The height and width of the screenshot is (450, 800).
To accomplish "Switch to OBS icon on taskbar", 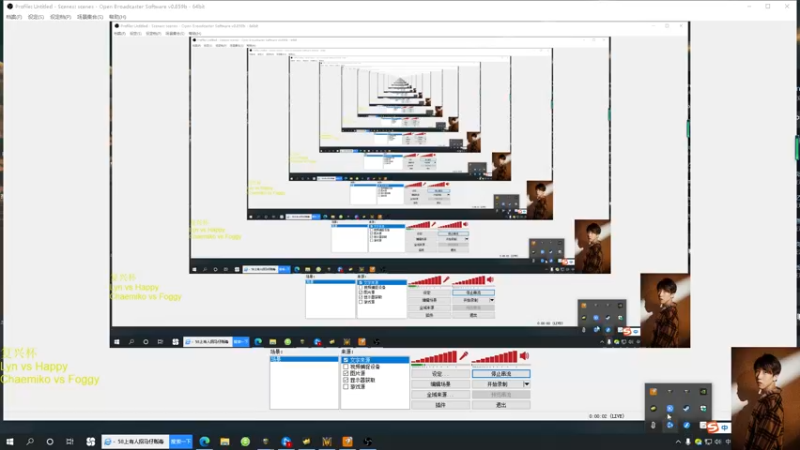I will 368,441.
